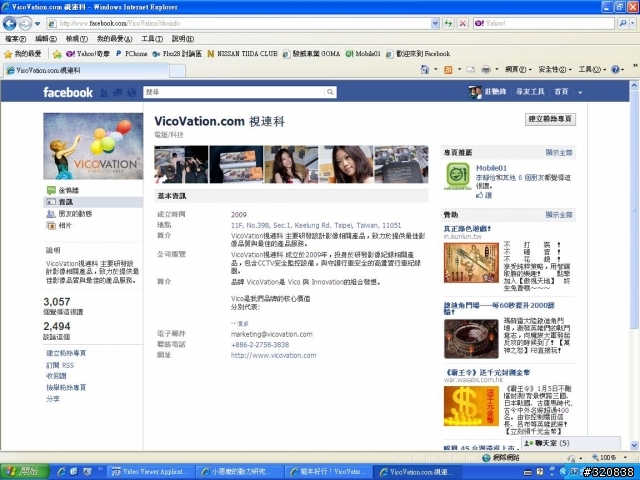Click the Windows Start button
640x480 pixels.
point(24,471)
